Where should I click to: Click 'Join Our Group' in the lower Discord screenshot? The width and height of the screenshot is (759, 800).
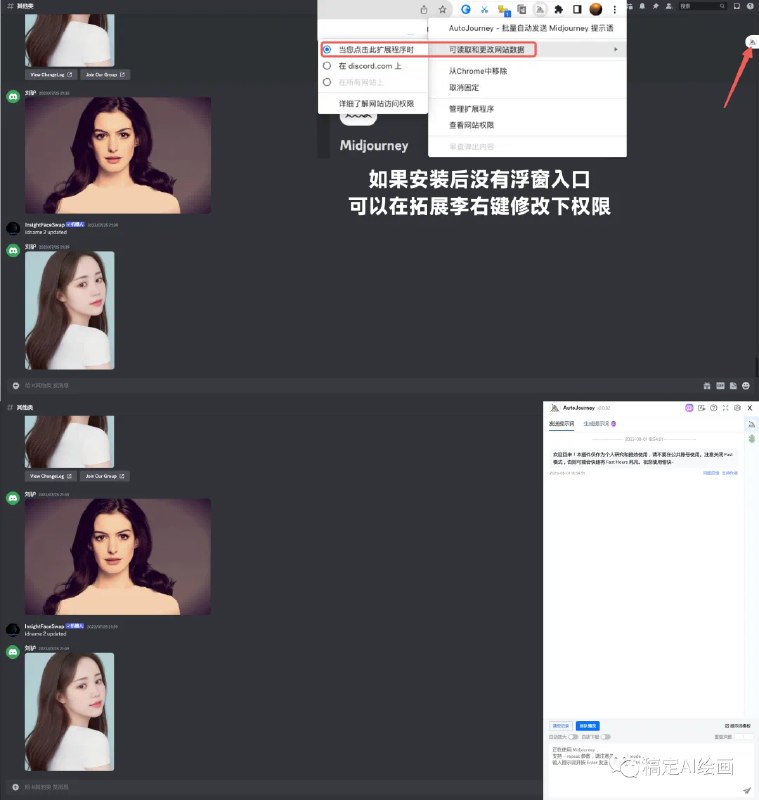pyautogui.click(x=105, y=476)
